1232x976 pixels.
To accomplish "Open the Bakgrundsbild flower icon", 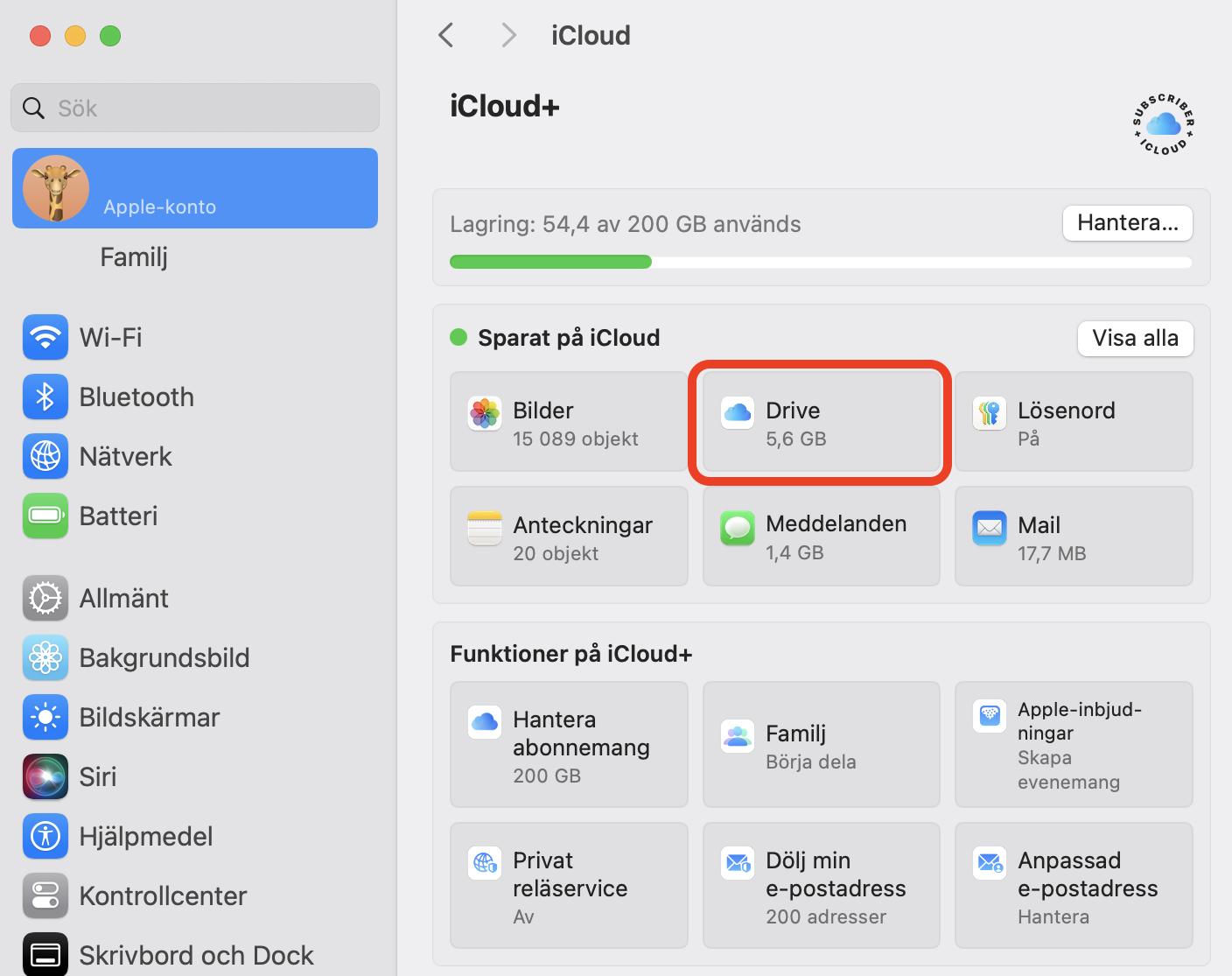I will (45, 657).
